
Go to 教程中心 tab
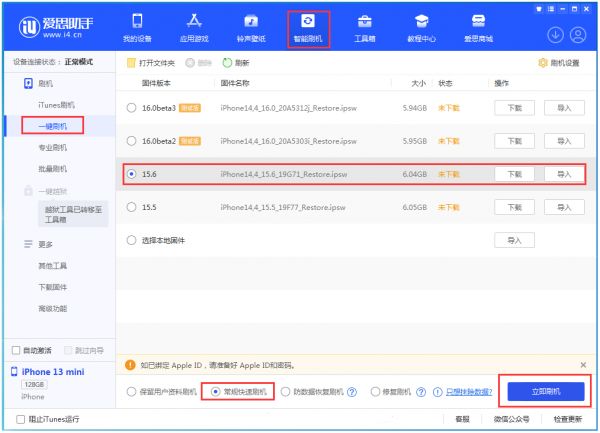pyautogui.click(x=421, y=28)
